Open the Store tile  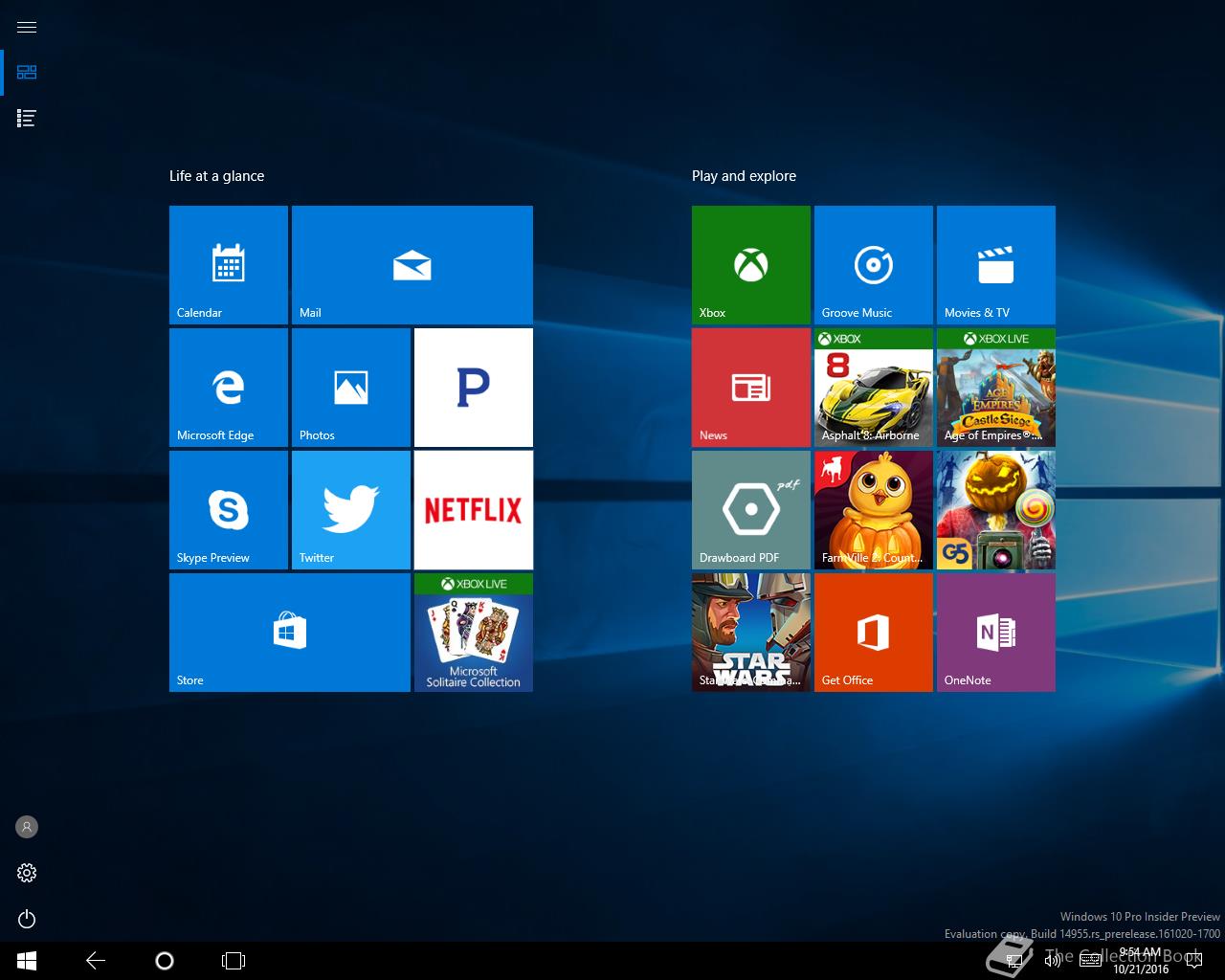(290, 633)
